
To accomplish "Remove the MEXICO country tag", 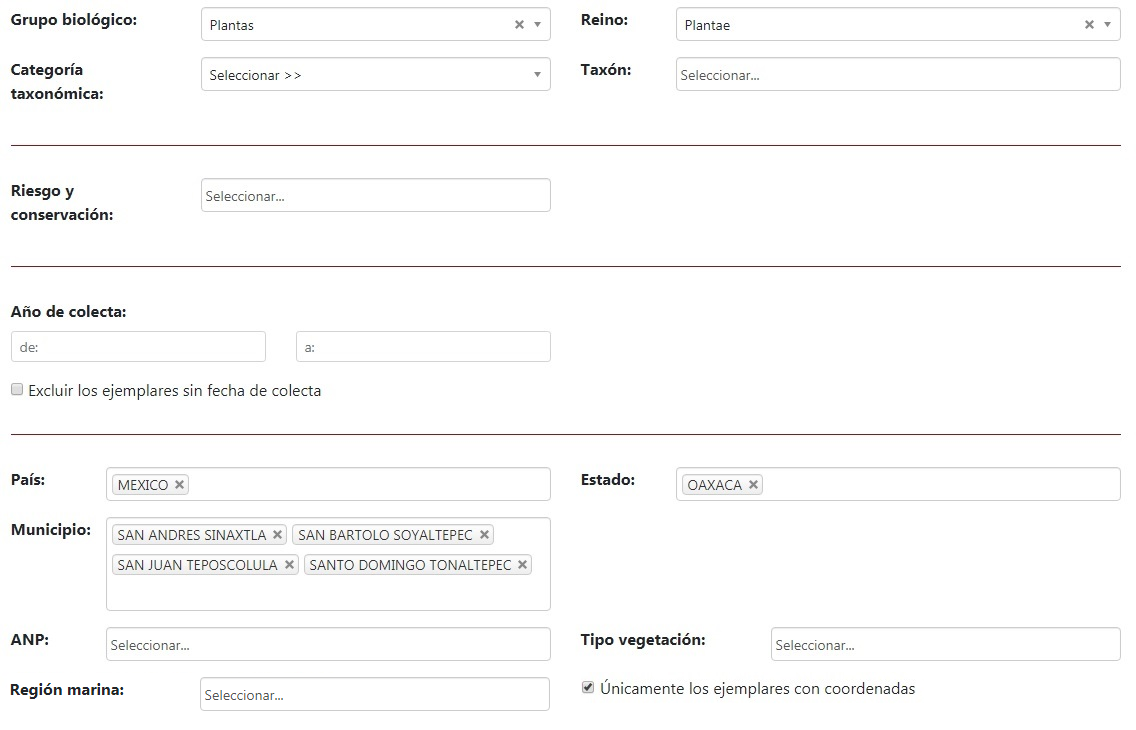I will pyautogui.click(x=179, y=485).
